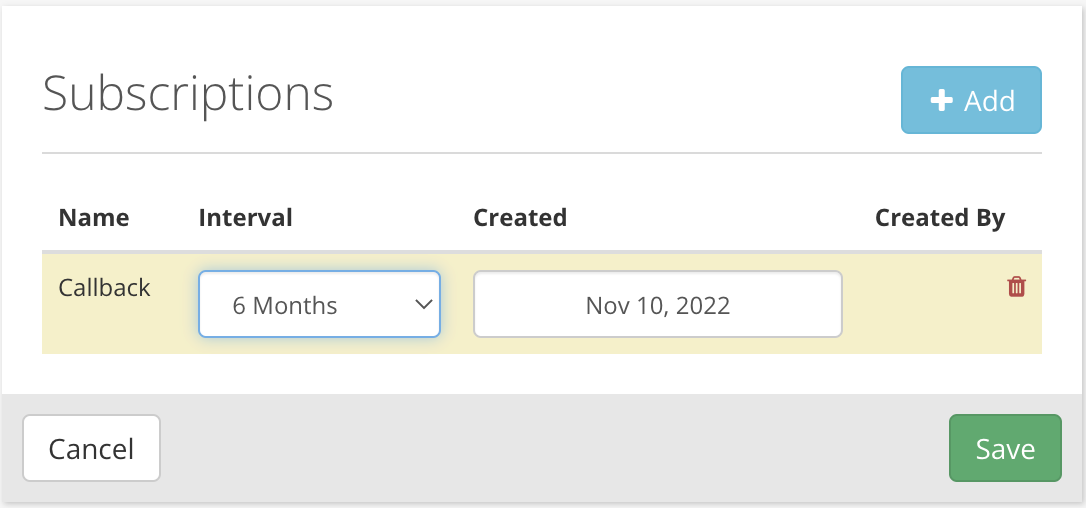Image resolution: width=1086 pixels, height=508 pixels.
Task: Add a new subscription
Action: [x=971, y=100]
